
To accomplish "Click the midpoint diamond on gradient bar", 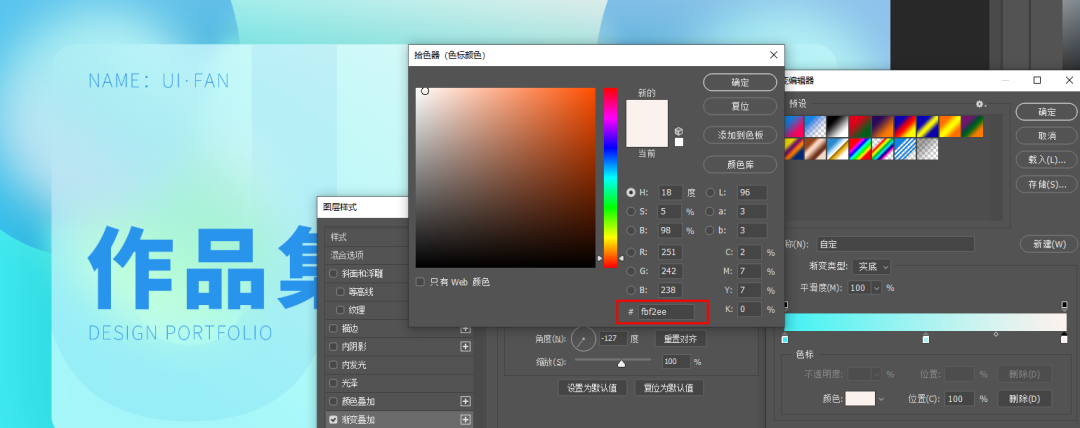I will (x=995, y=334).
